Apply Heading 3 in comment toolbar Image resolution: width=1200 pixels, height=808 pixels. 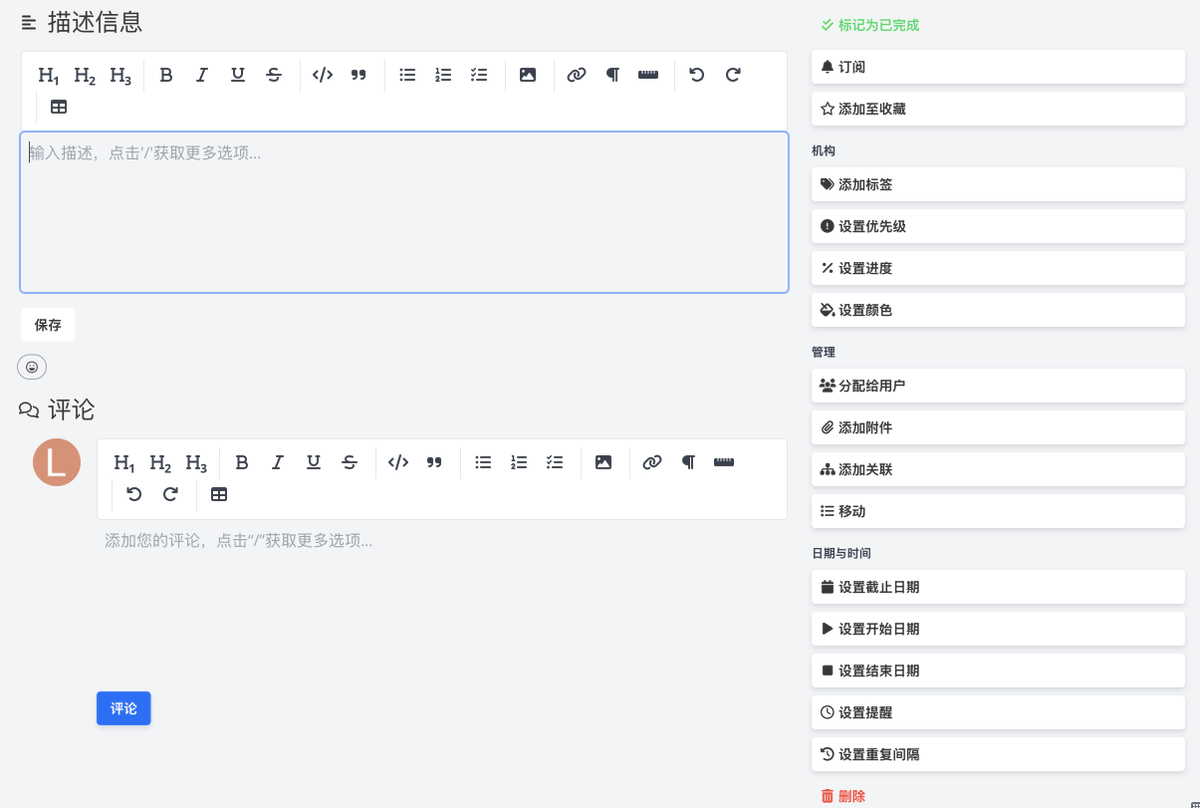pos(196,463)
